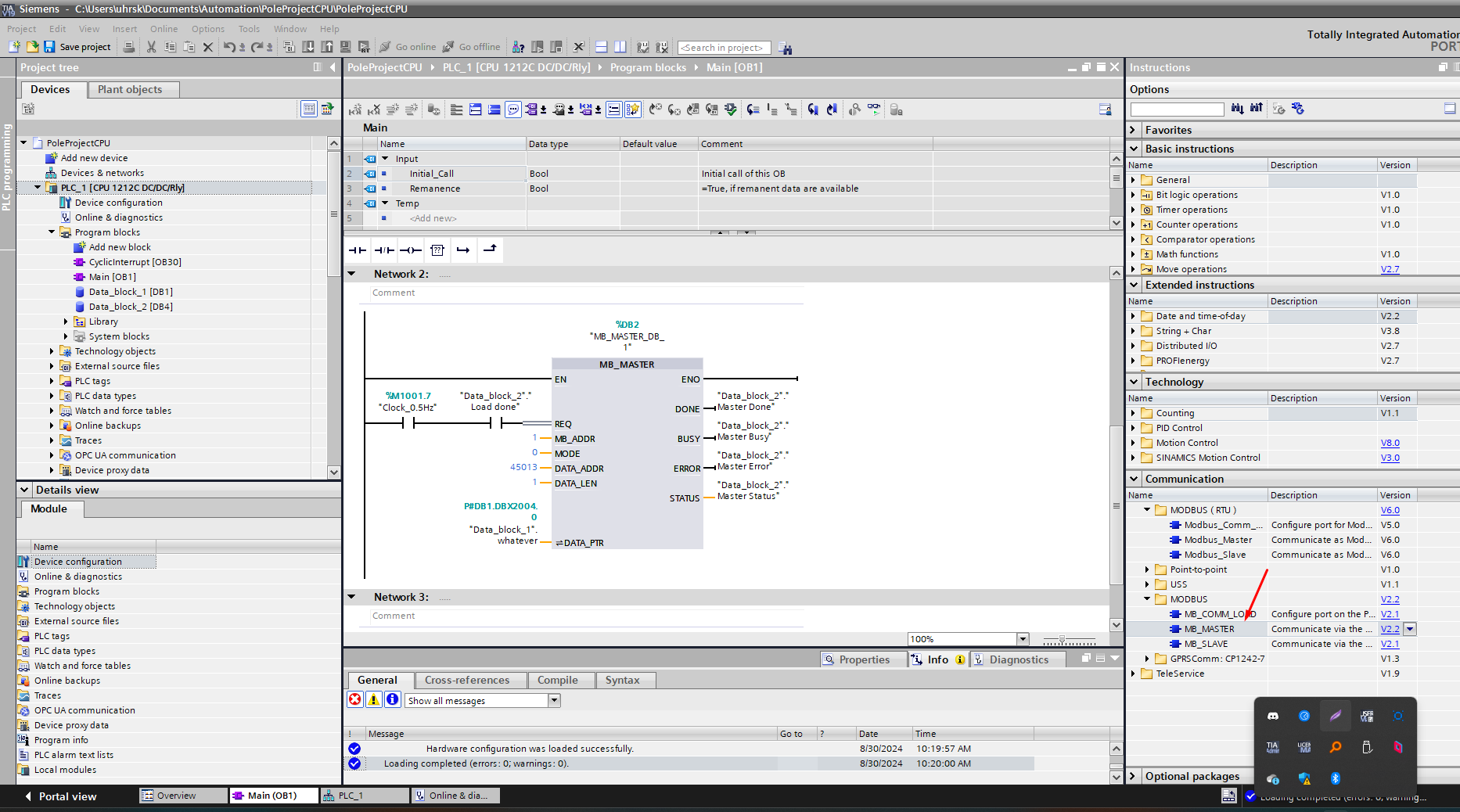1460x812 pixels.
Task: Click the Go offline button
Action: pos(471,47)
